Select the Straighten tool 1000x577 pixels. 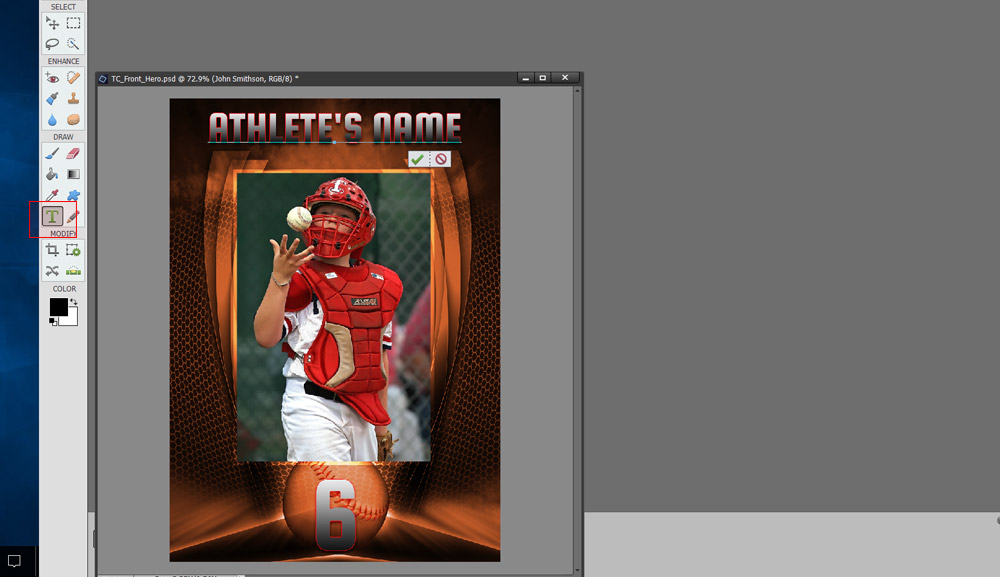(x=73, y=271)
